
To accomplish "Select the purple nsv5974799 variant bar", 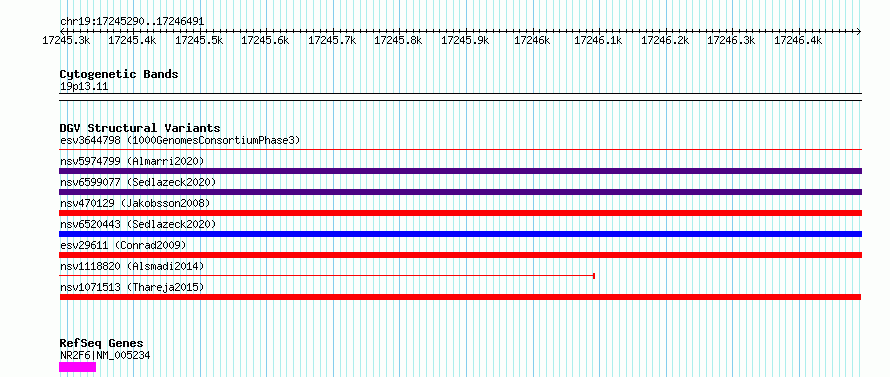I will pos(460,171).
